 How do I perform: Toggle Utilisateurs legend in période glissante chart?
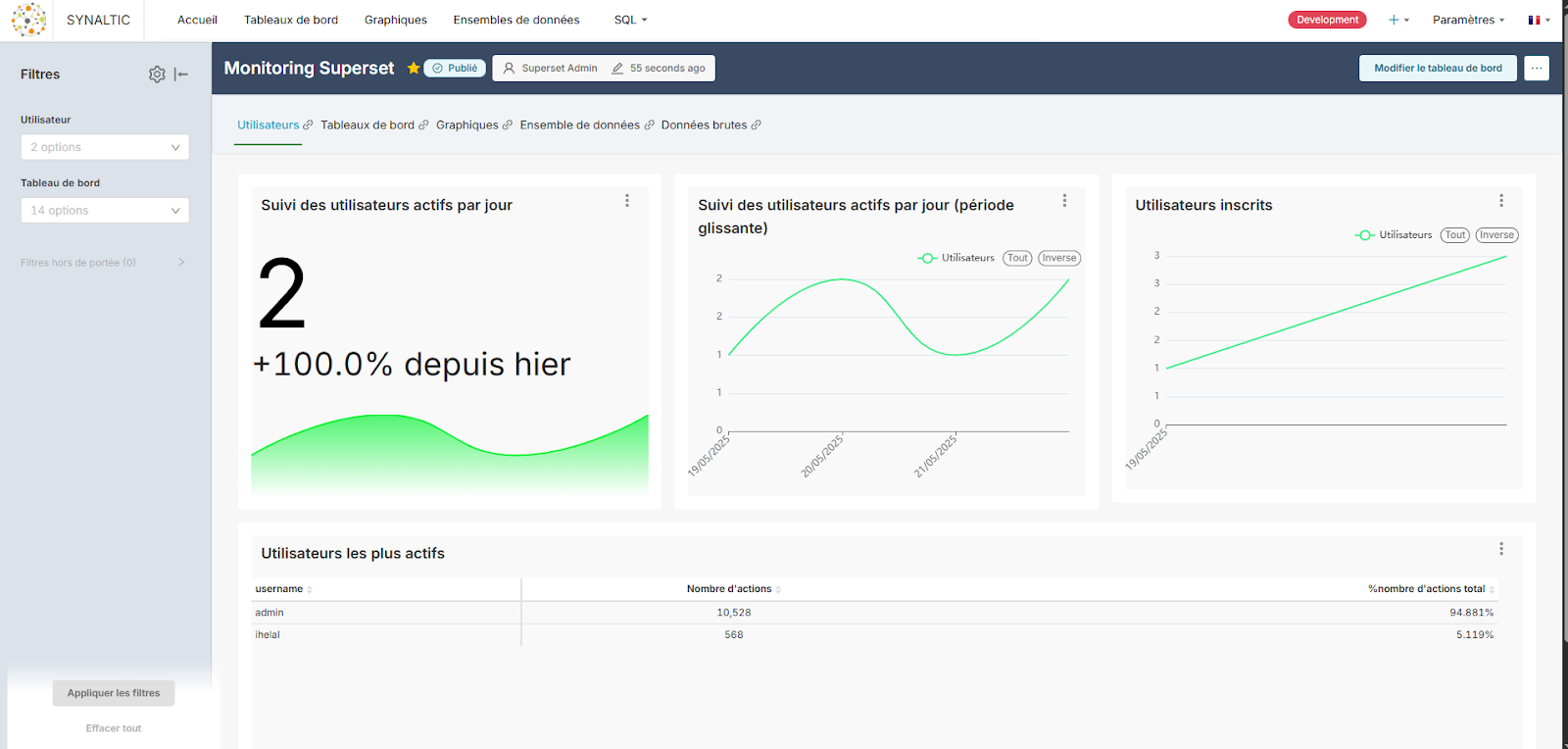(955, 258)
